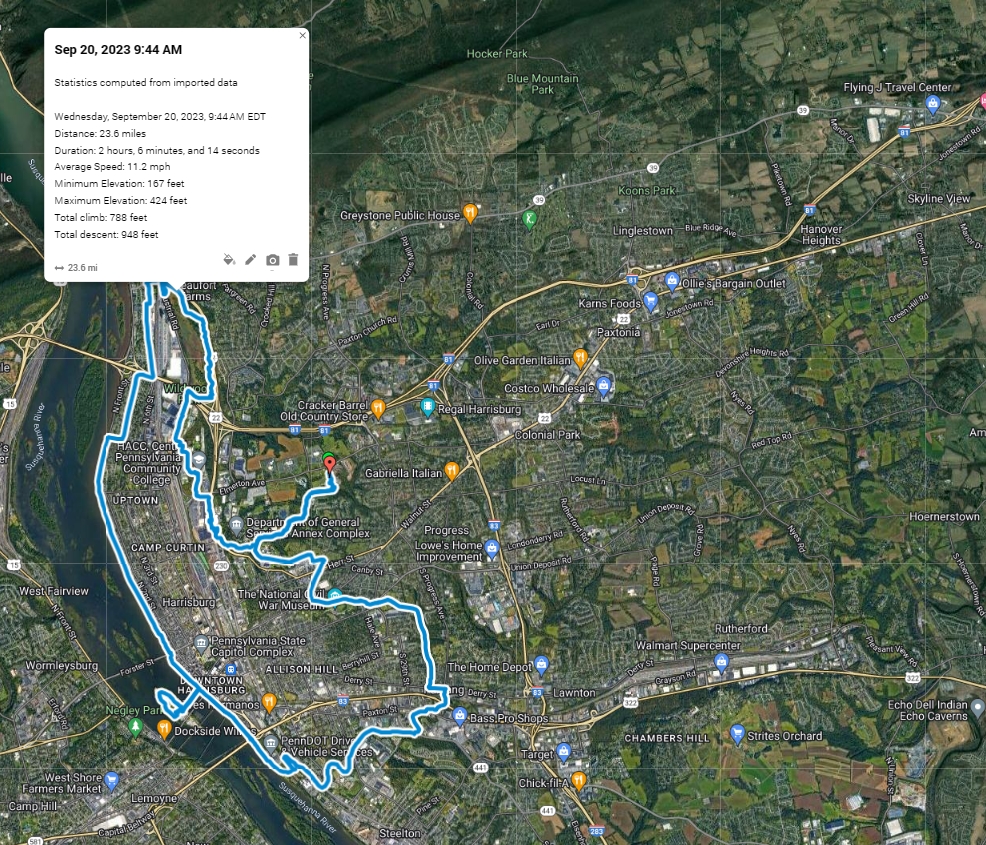Screen dimensions: 986x845
Task: Open Bass Pro Shops marker
Action: point(459,716)
